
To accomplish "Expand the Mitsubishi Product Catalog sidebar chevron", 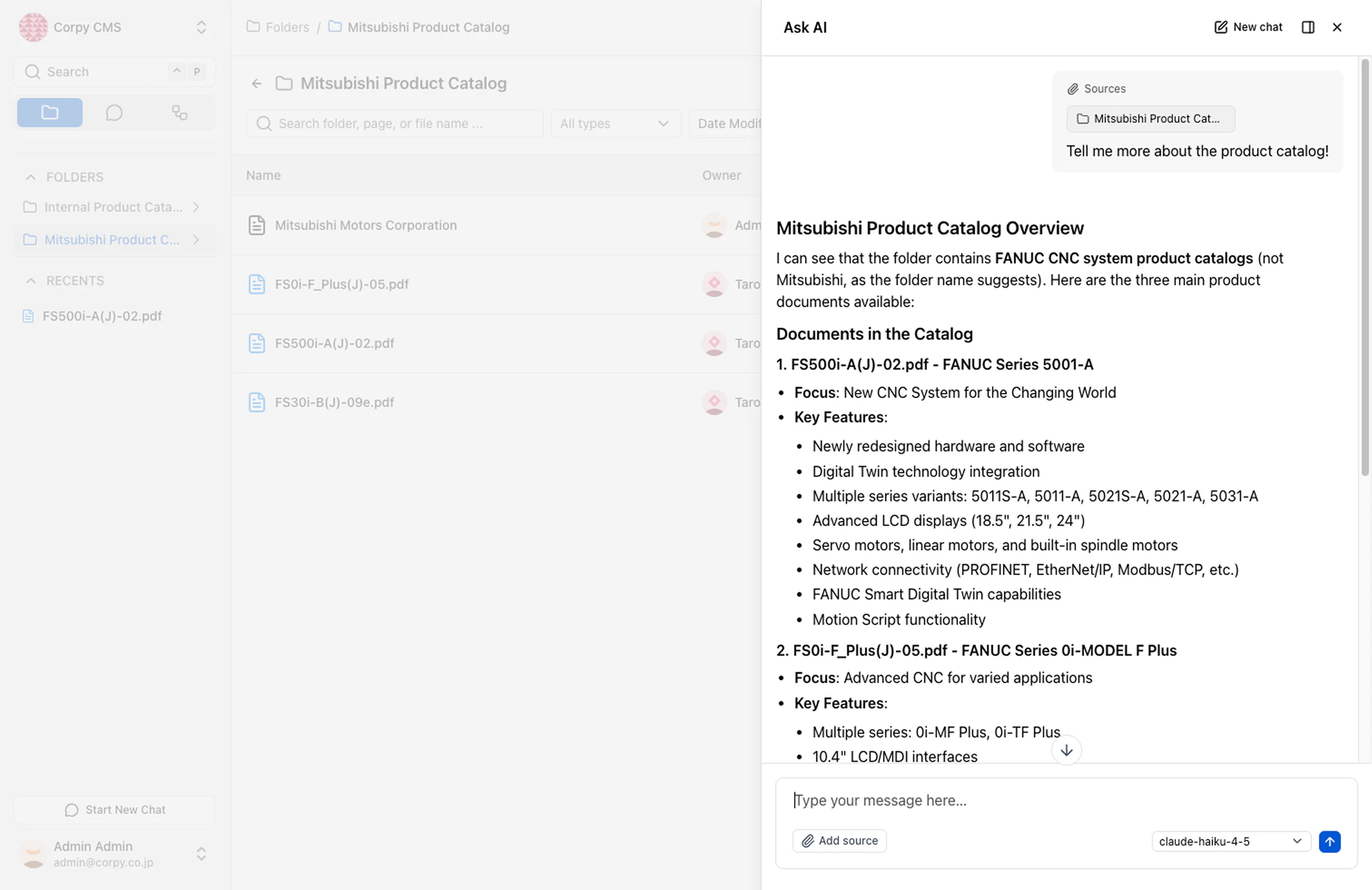I will tap(196, 240).
